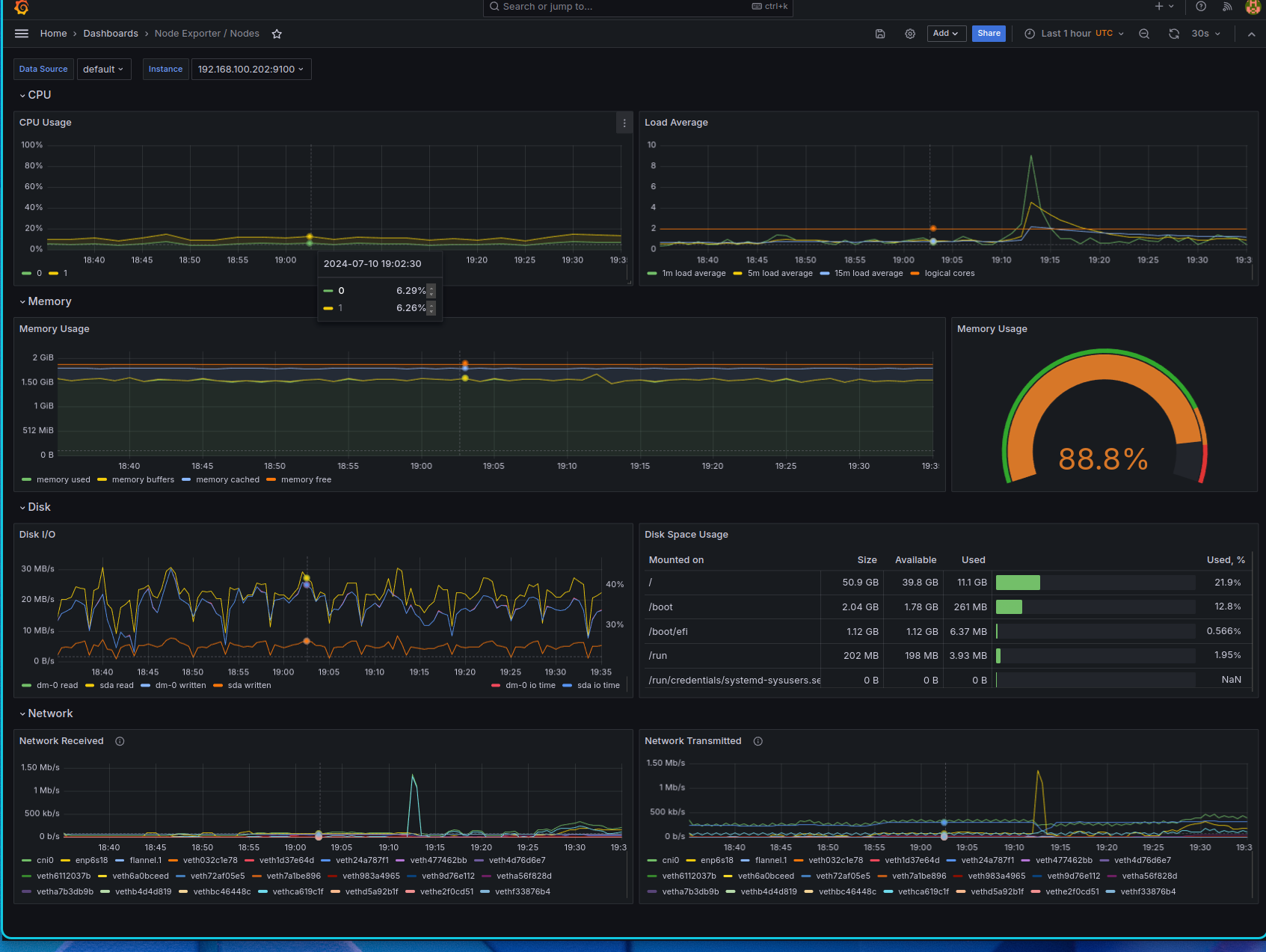
Task: Show Network Received panel info icon
Action: 120,741
